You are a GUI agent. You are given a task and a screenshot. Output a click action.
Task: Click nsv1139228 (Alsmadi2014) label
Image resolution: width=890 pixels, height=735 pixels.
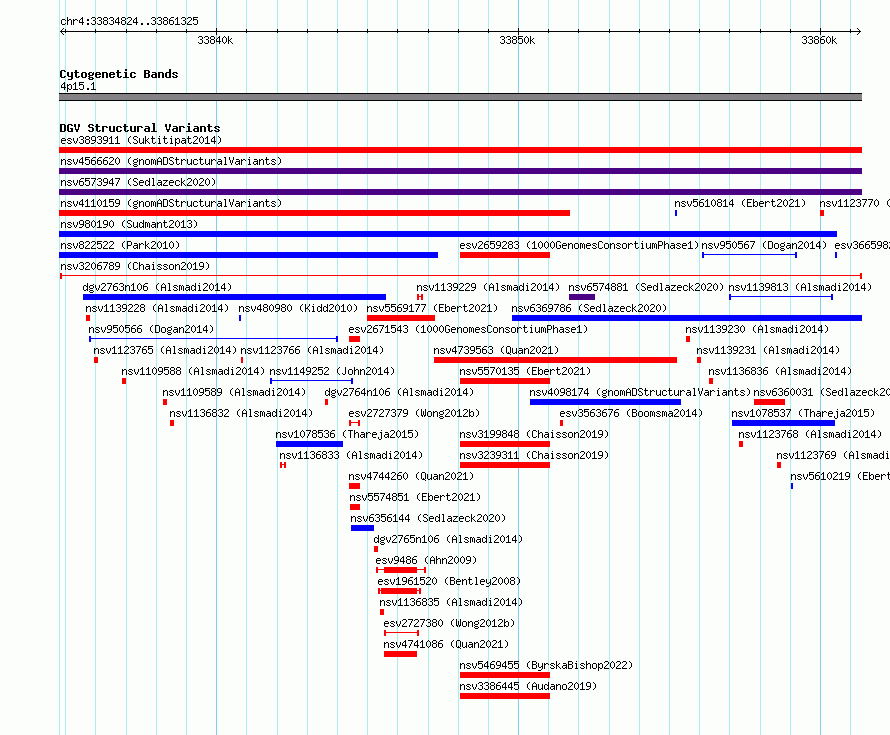[157, 308]
